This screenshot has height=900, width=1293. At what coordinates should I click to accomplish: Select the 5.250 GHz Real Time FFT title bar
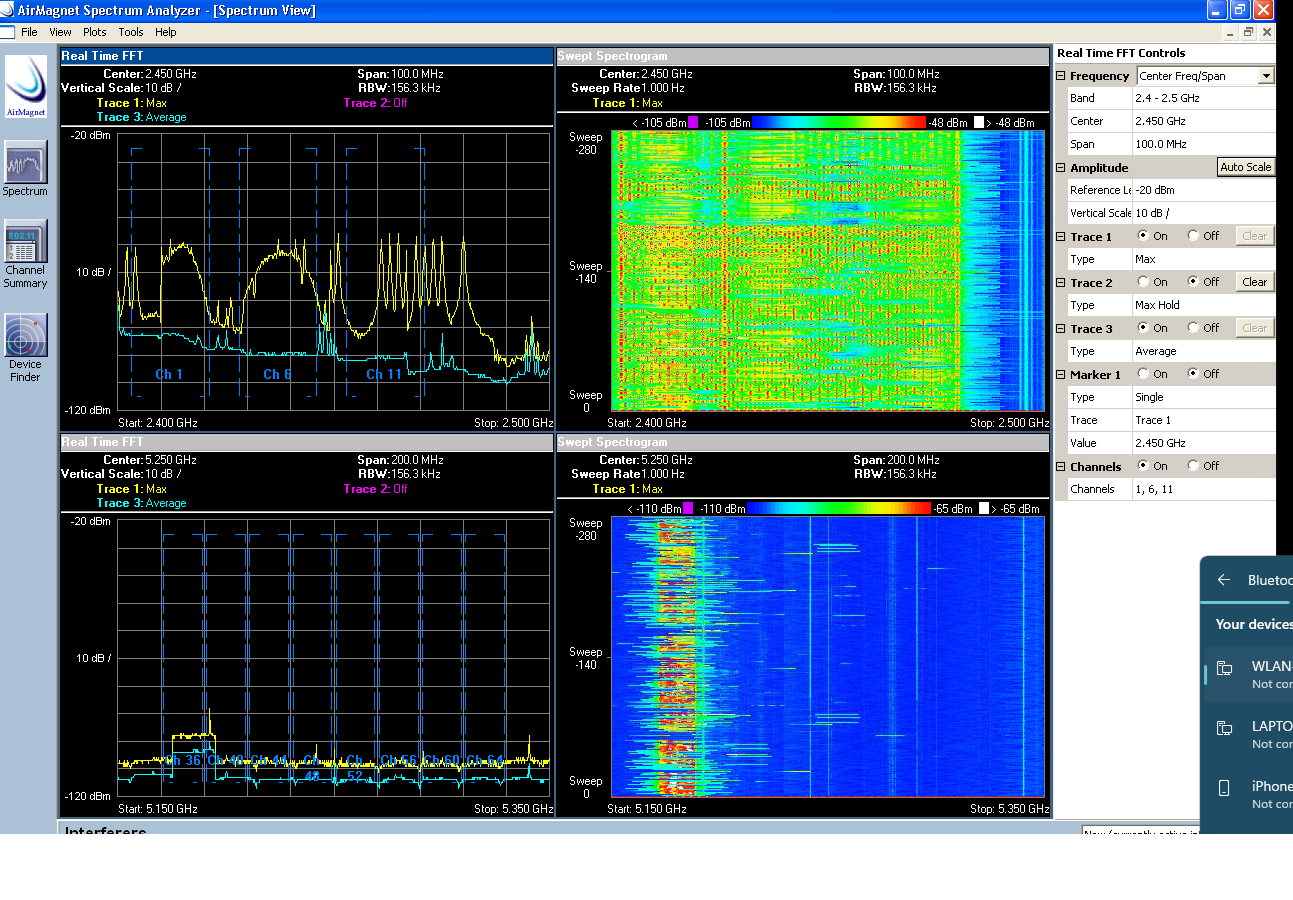click(x=306, y=442)
